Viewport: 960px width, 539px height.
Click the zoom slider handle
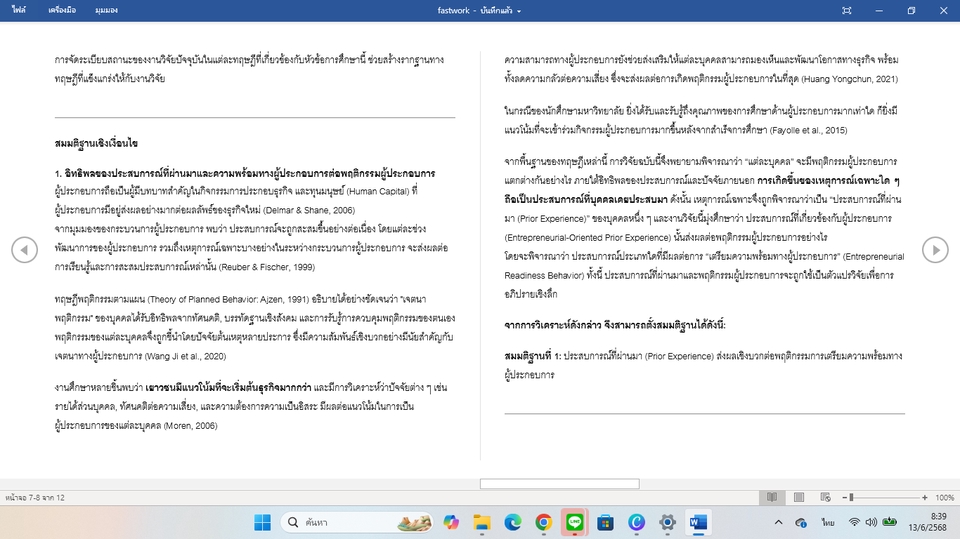click(x=851, y=497)
